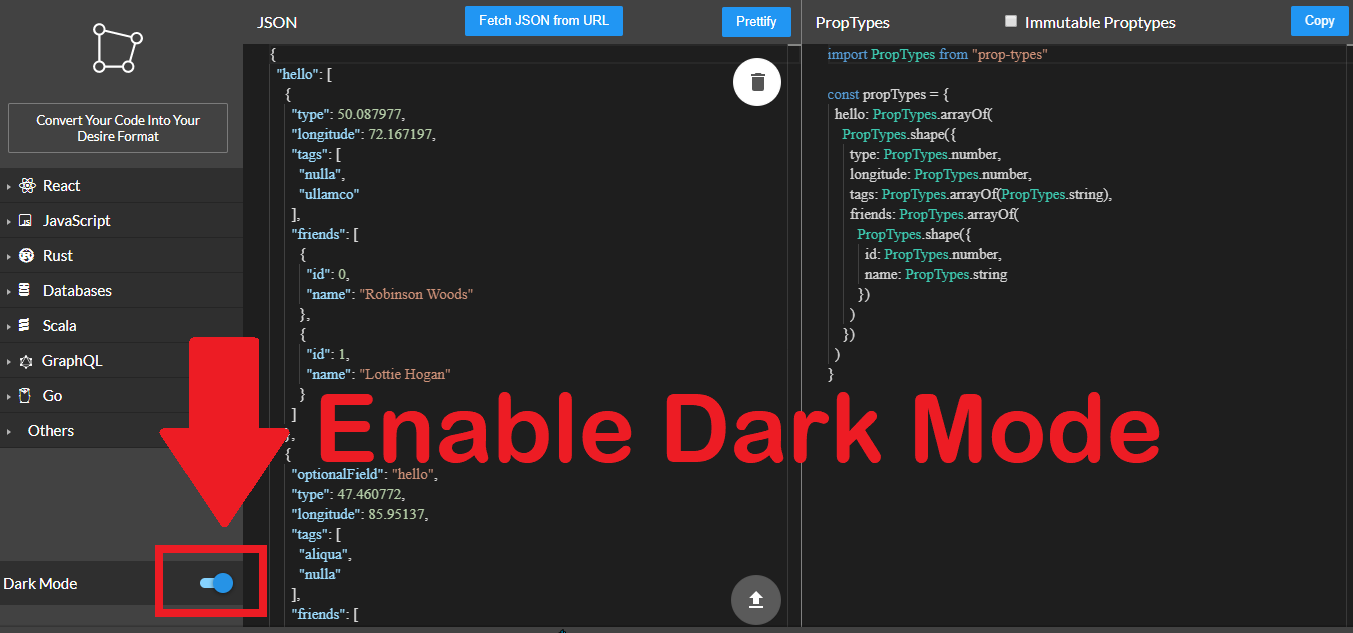
Task: Expand the Rust tree arrow
Action: (x=8, y=257)
